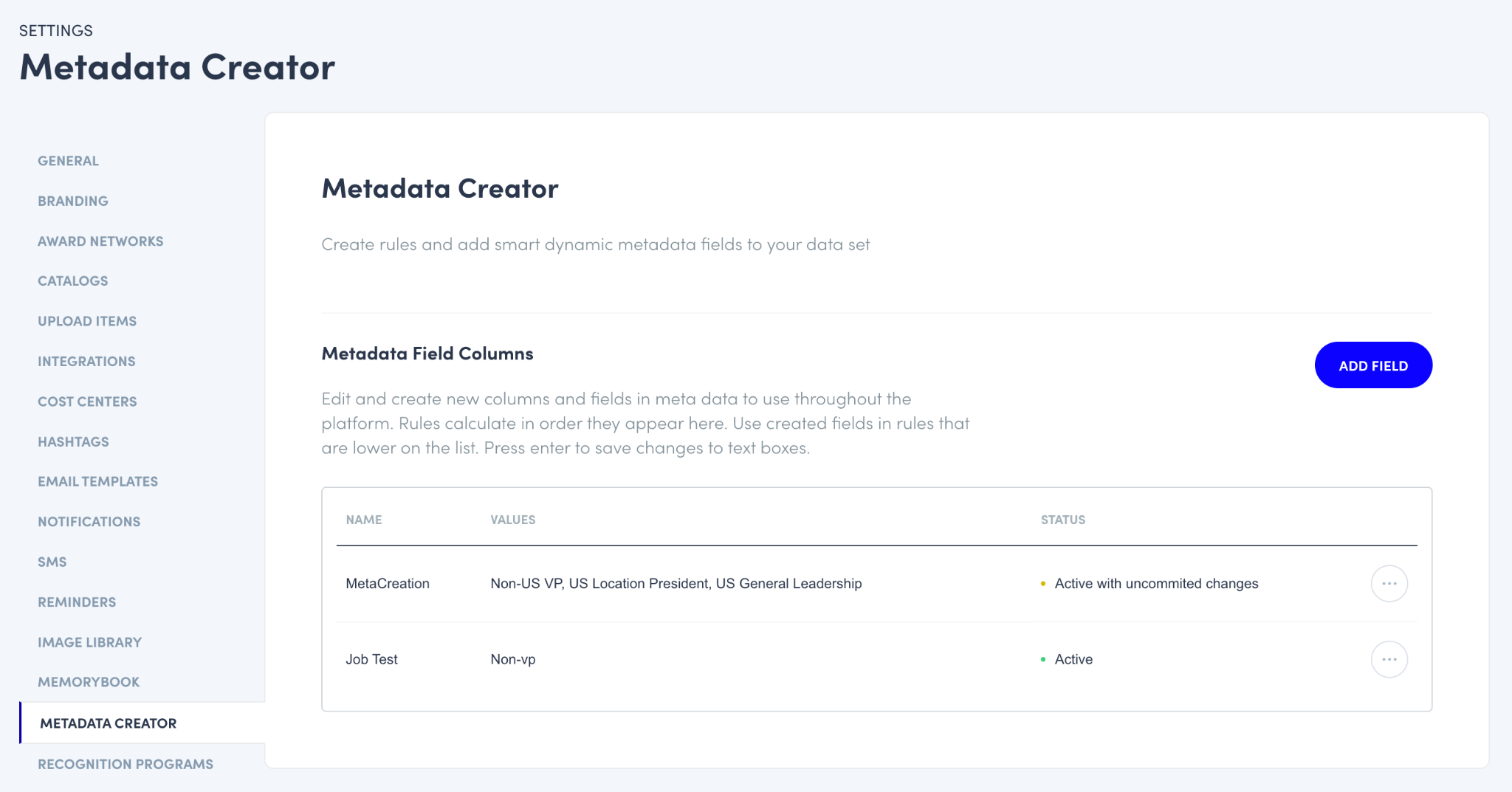This screenshot has height=792, width=1512.
Task: Open Email Templates section
Action: pos(97,481)
